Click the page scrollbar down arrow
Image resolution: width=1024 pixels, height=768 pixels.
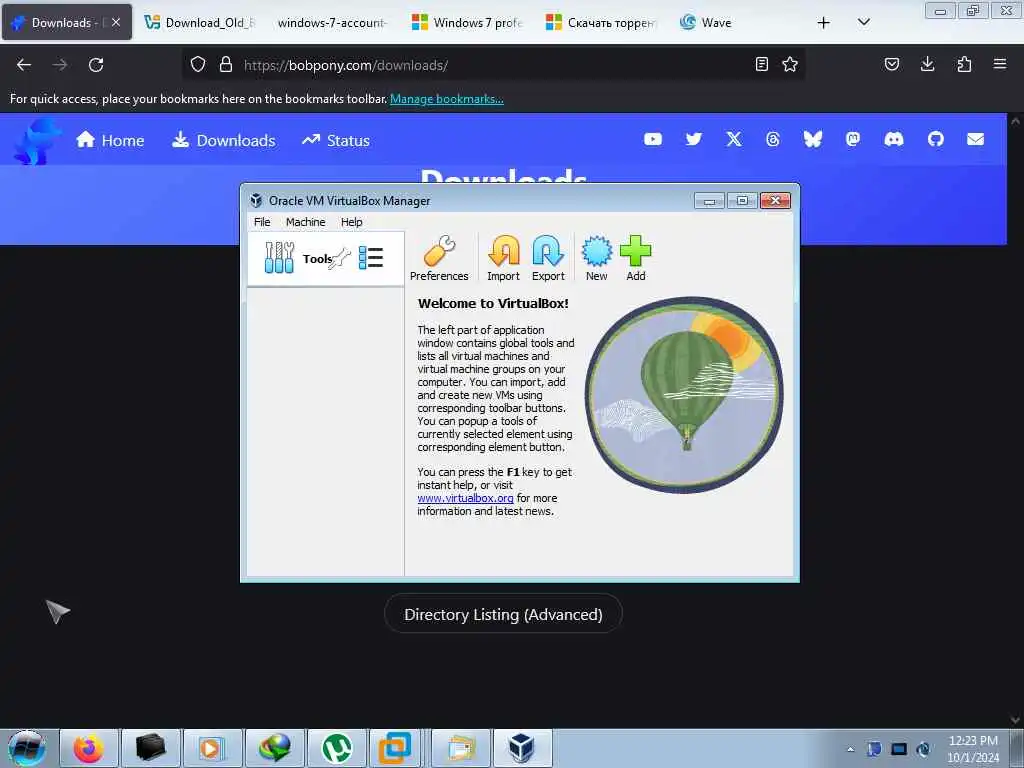pyautogui.click(x=1016, y=720)
